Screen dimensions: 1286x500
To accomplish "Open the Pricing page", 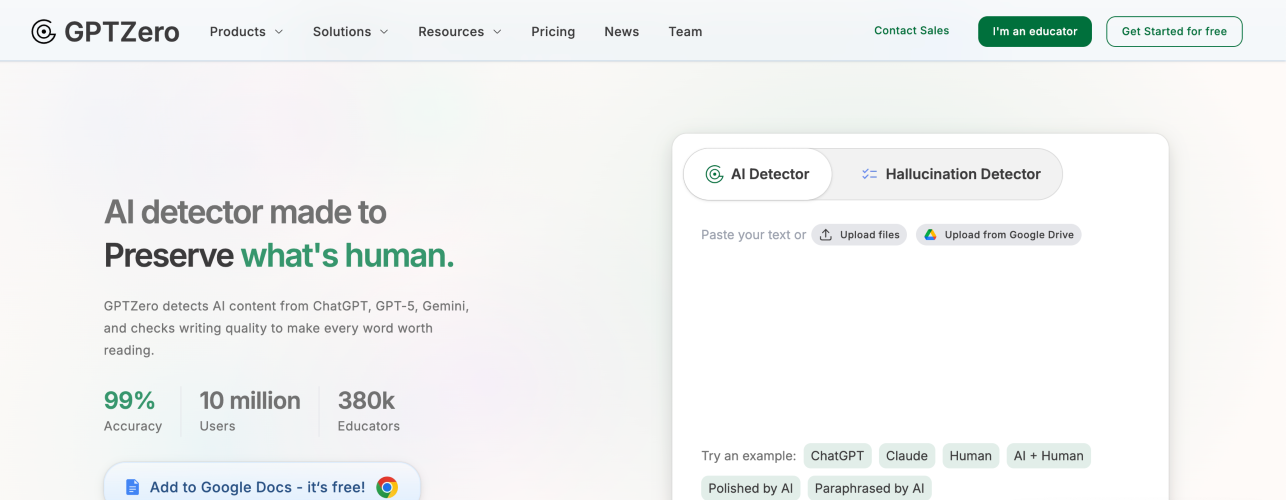I will pos(553,32).
